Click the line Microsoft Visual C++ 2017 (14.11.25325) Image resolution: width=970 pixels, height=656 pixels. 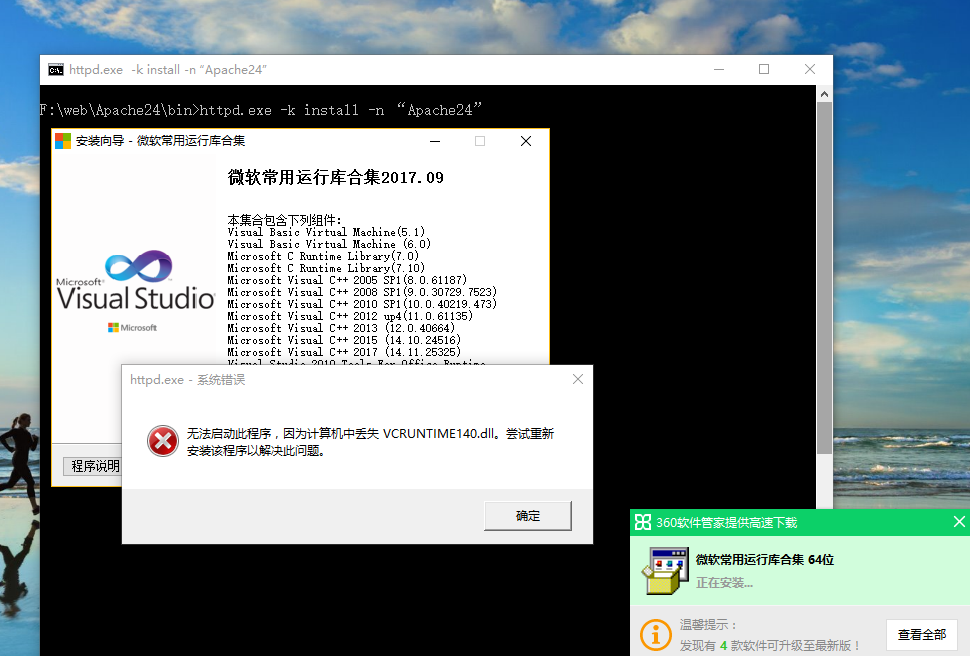click(x=344, y=352)
